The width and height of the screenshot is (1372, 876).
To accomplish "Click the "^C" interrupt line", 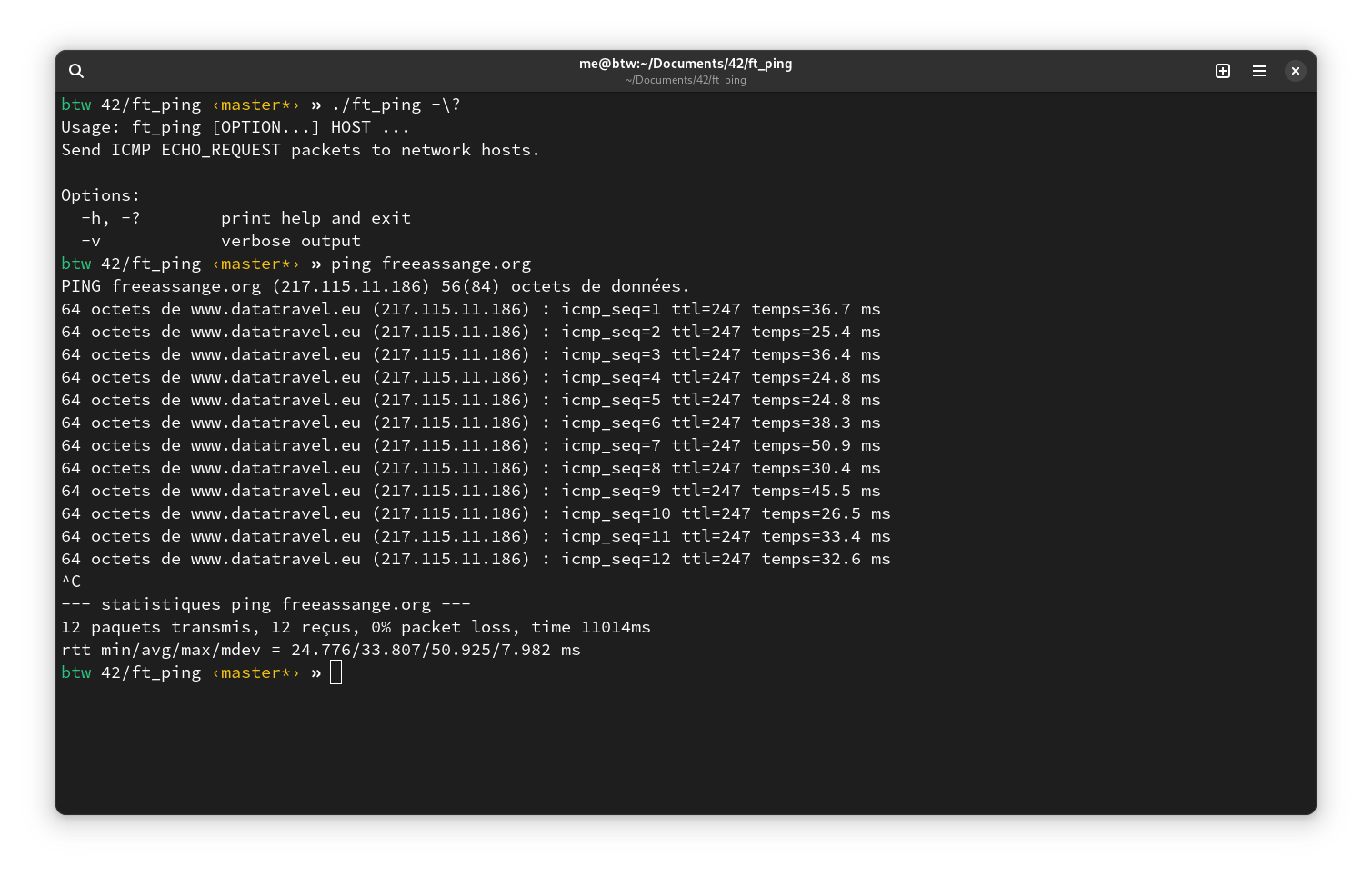I will point(71,582).
